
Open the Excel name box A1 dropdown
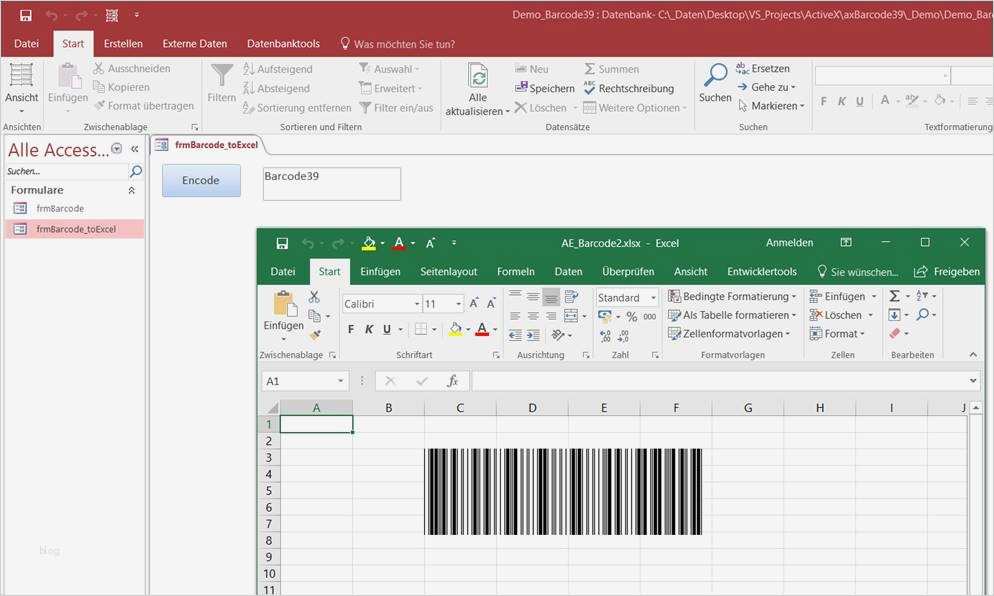(340, 381)
